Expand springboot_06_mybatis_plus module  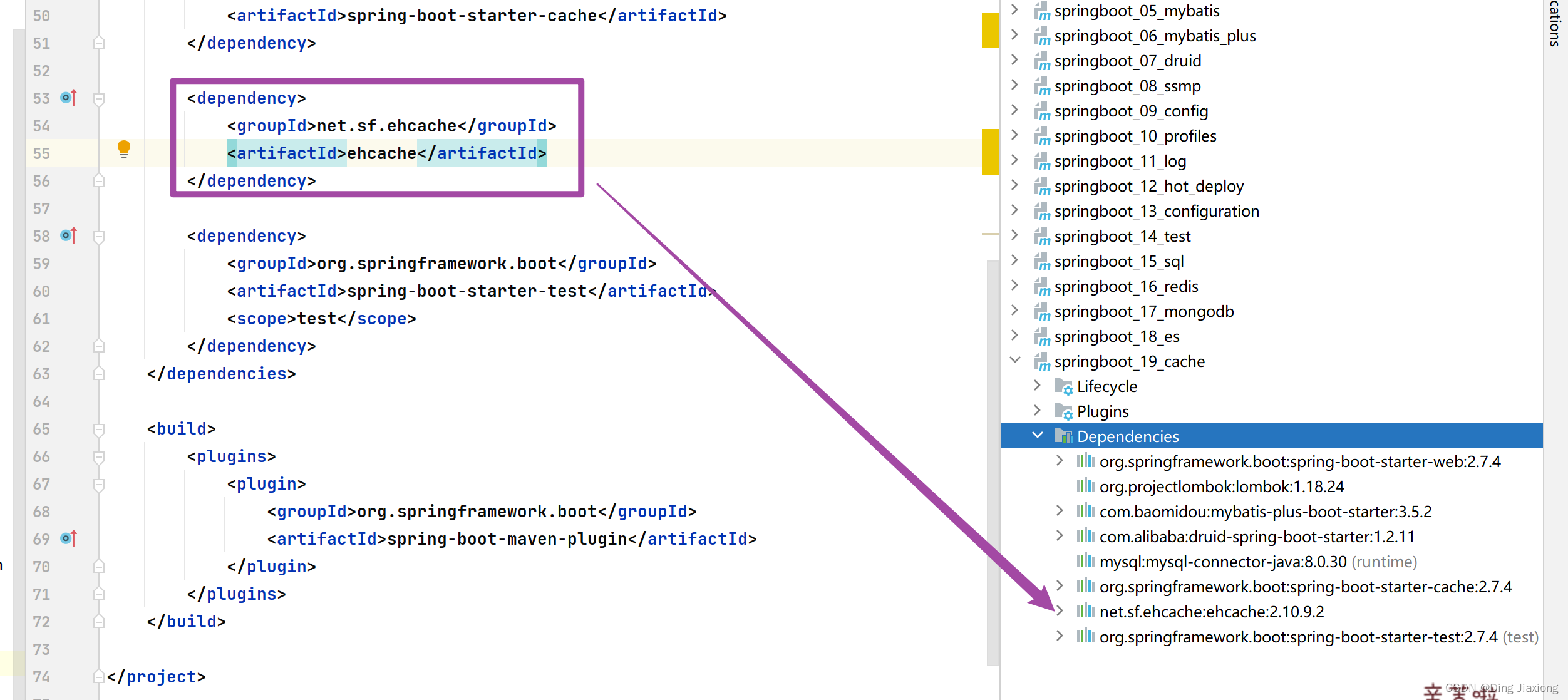click(1015, 35)
